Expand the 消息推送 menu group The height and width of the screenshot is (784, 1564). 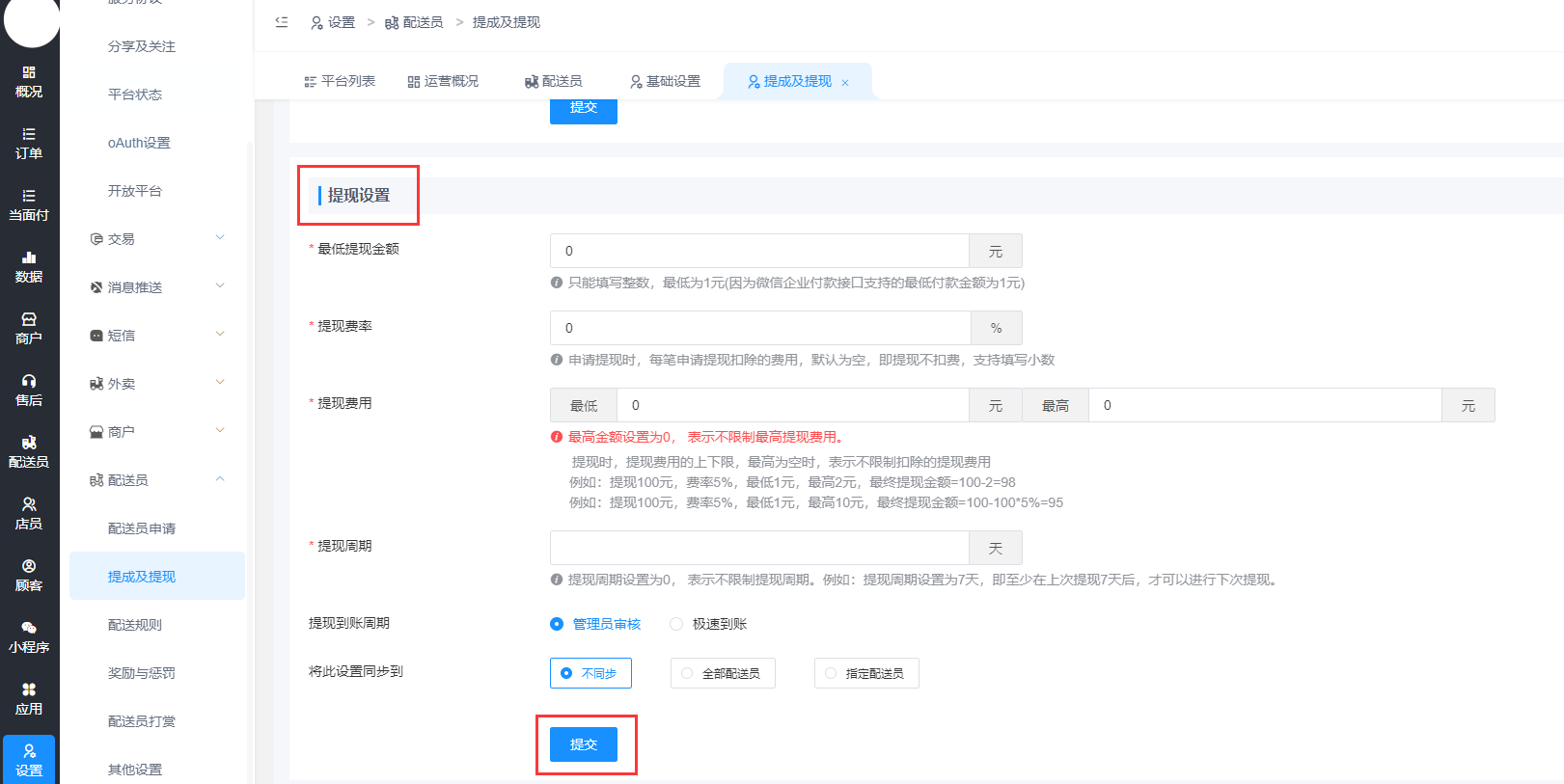pyautogui.click(x=157, y=287)
